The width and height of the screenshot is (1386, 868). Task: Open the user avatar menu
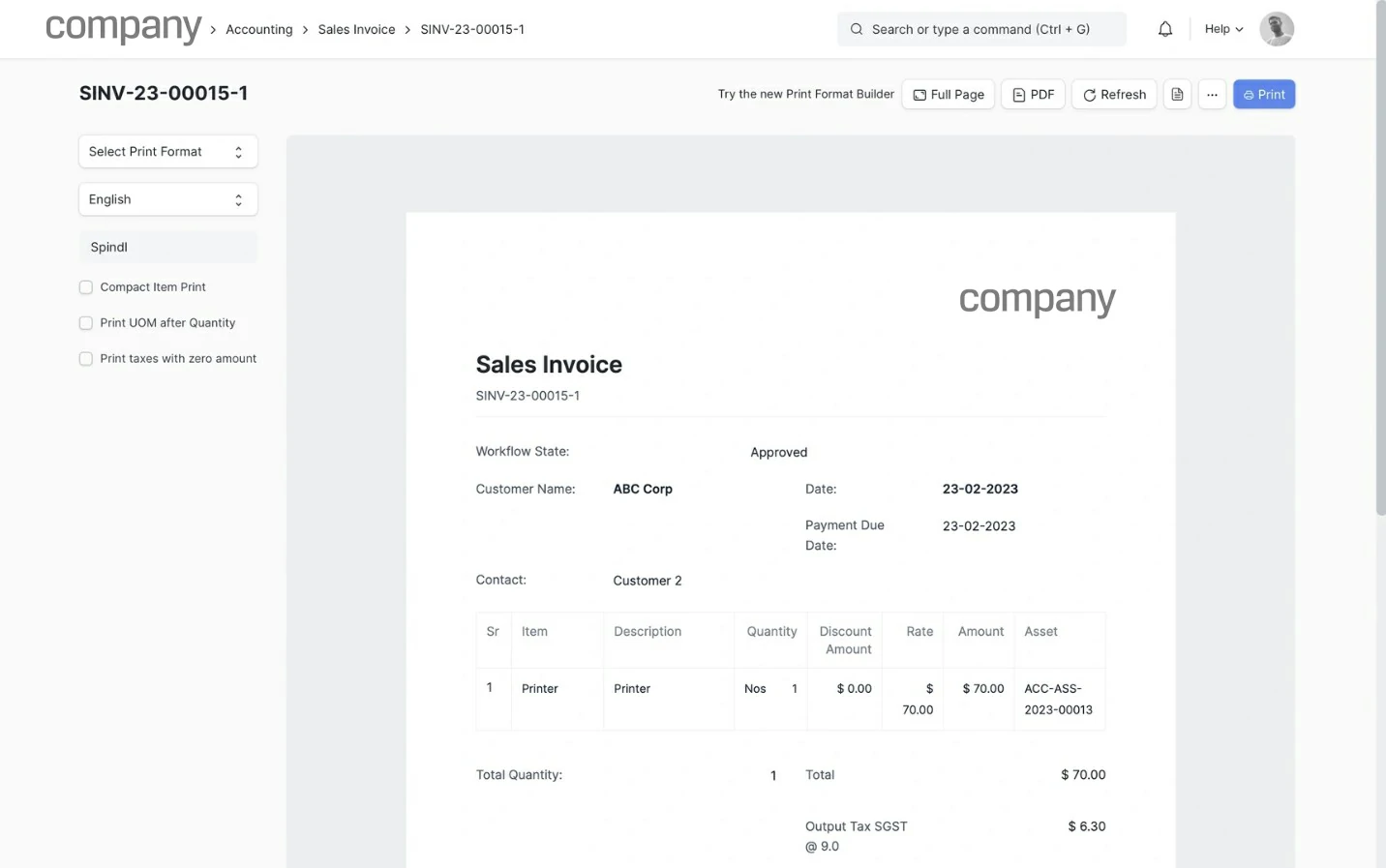1276,29
